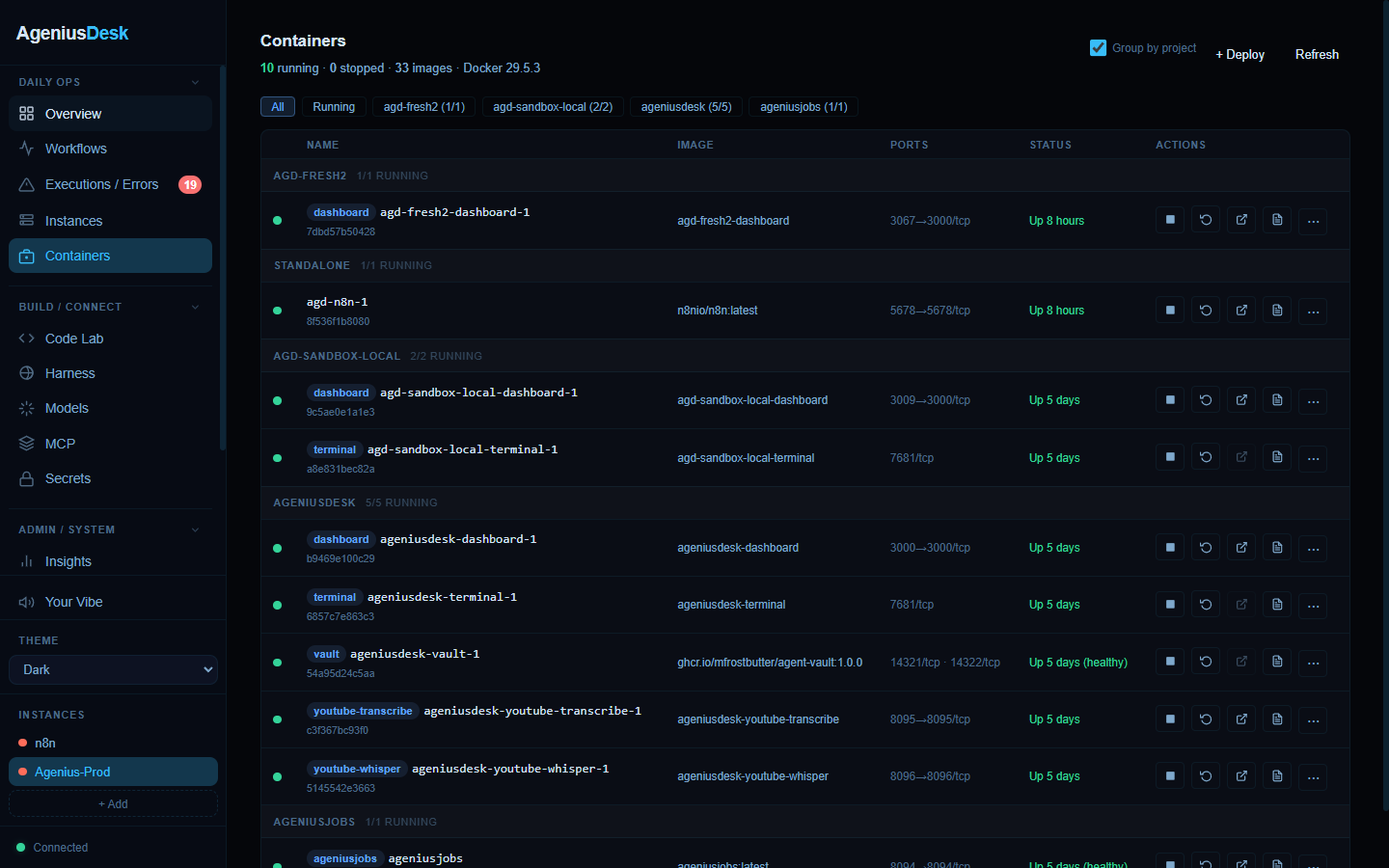Add a new instance with + Add
Viewport: 1389px width, 868px height.
(x=113, y=803)
